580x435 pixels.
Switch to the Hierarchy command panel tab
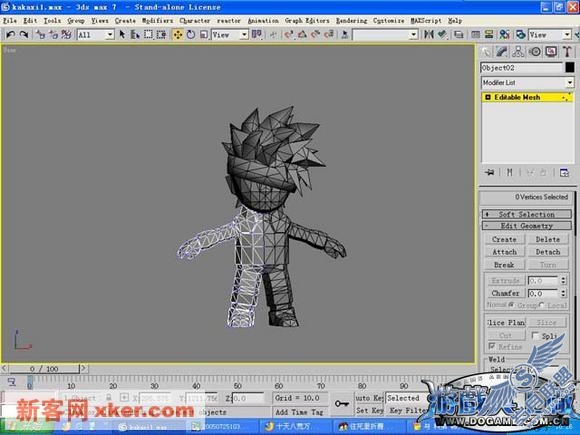pyautogui.click(x=518, y=52)
